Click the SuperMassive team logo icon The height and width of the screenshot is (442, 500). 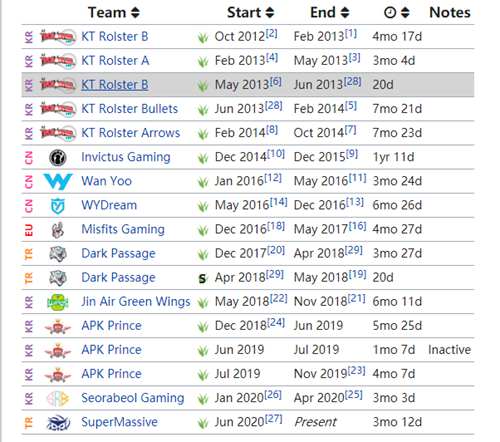58,423
